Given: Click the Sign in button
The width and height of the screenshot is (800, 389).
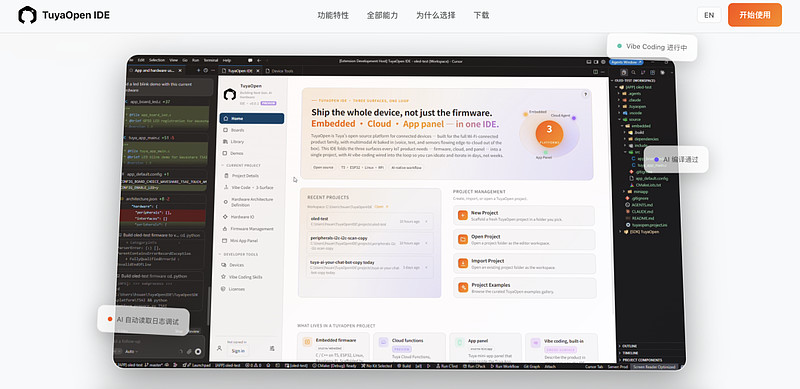Looking at the screenshot, I should coord(238,351).
